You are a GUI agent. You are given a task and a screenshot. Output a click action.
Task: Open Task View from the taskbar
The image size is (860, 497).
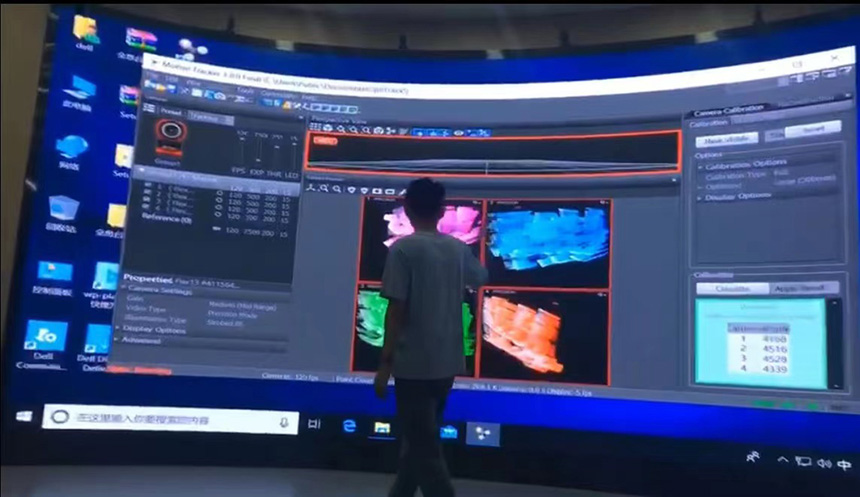click(314, 423)
